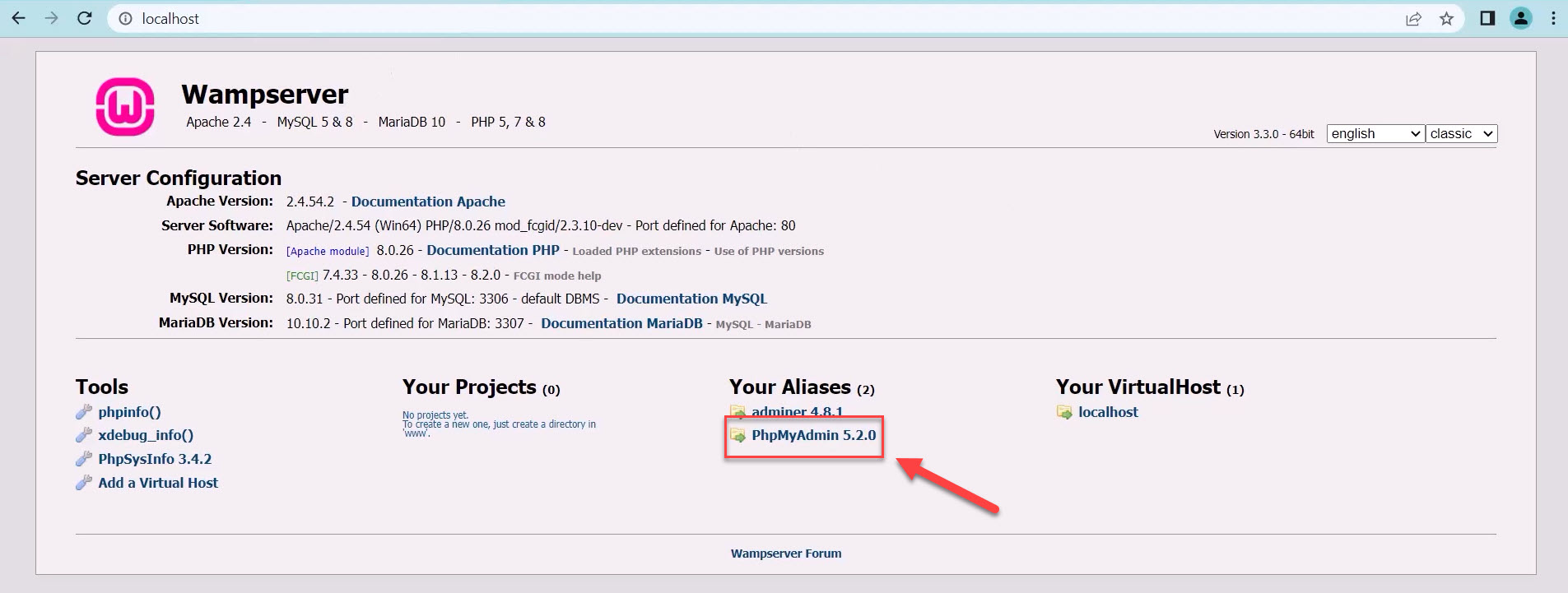Click the [Apache module] label

[328, 251]
